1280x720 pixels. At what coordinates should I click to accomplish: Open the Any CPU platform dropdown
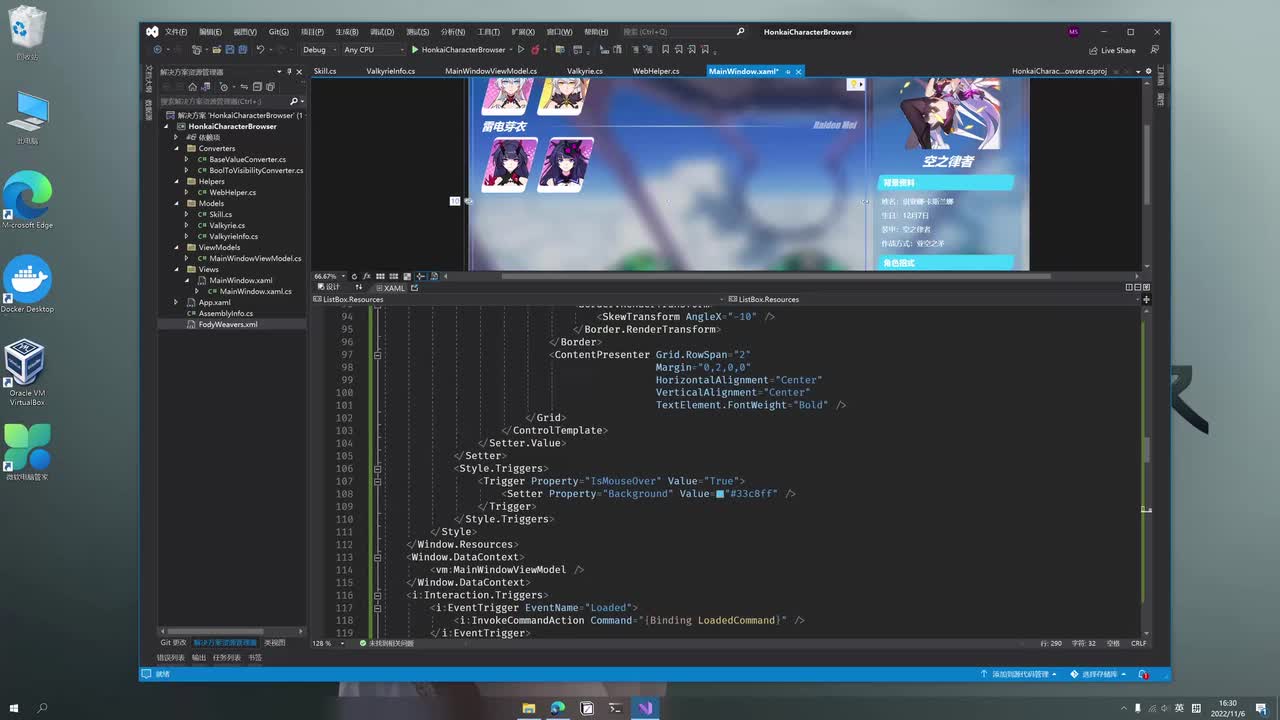[373, 50]
